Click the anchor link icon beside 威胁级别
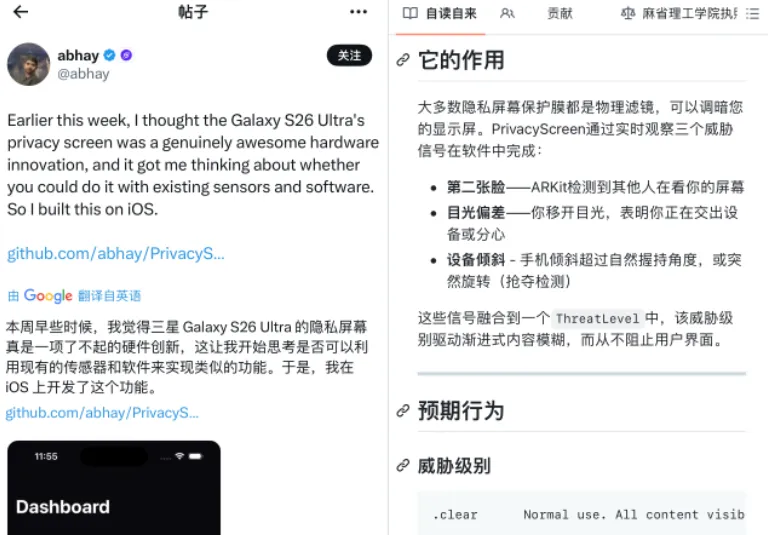 (x=403, y=465)
